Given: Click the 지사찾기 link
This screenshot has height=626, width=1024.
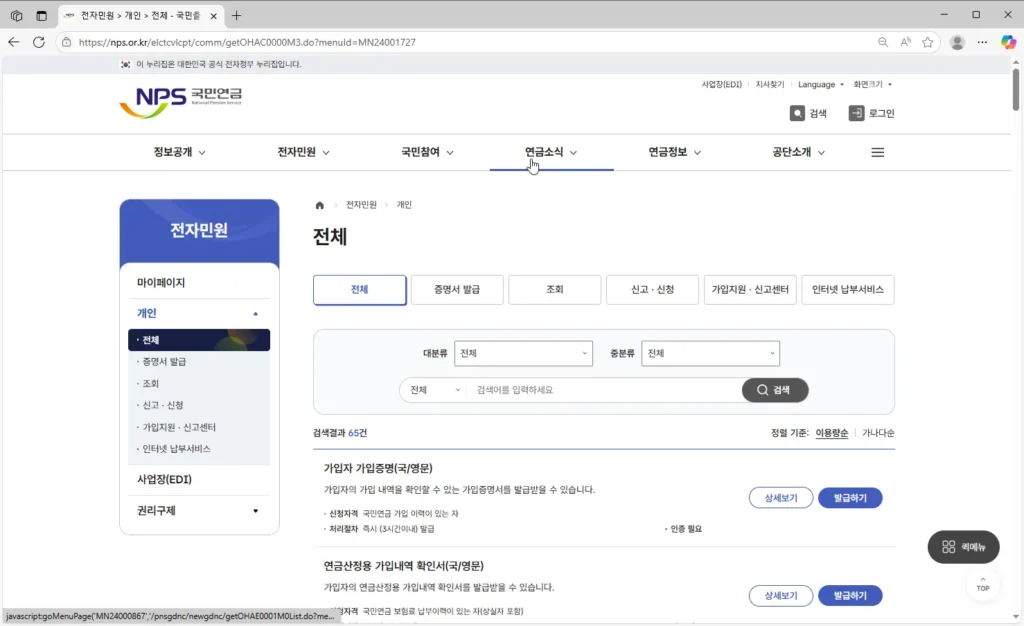Looking at the screenshot, I should pyautogui.click(x=769, y=84).
